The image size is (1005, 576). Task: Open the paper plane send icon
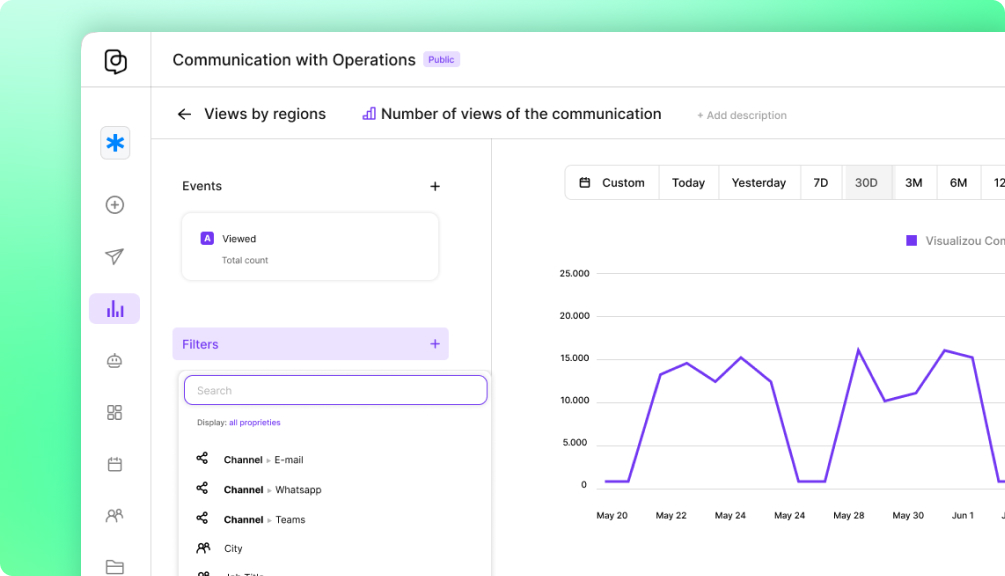pos(115,256)
